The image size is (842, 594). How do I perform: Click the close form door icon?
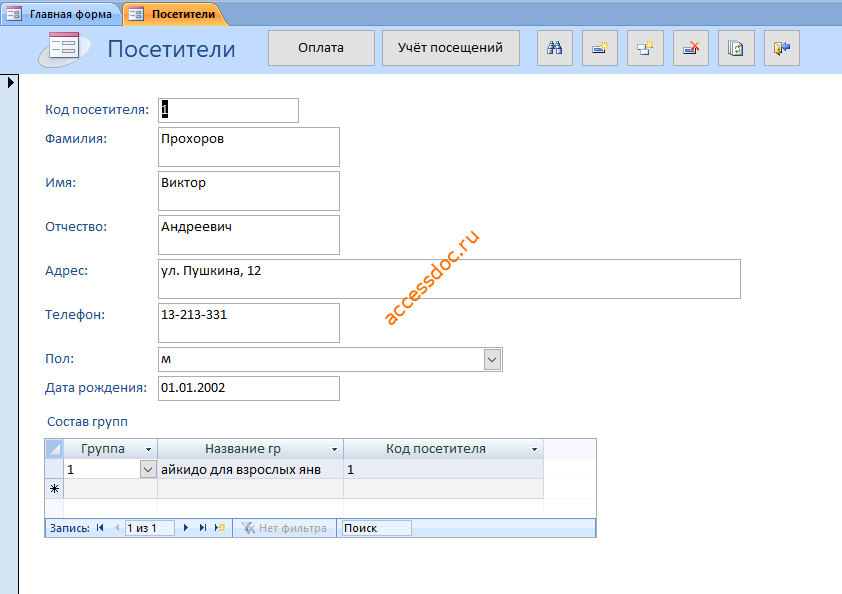click(782, 48)
